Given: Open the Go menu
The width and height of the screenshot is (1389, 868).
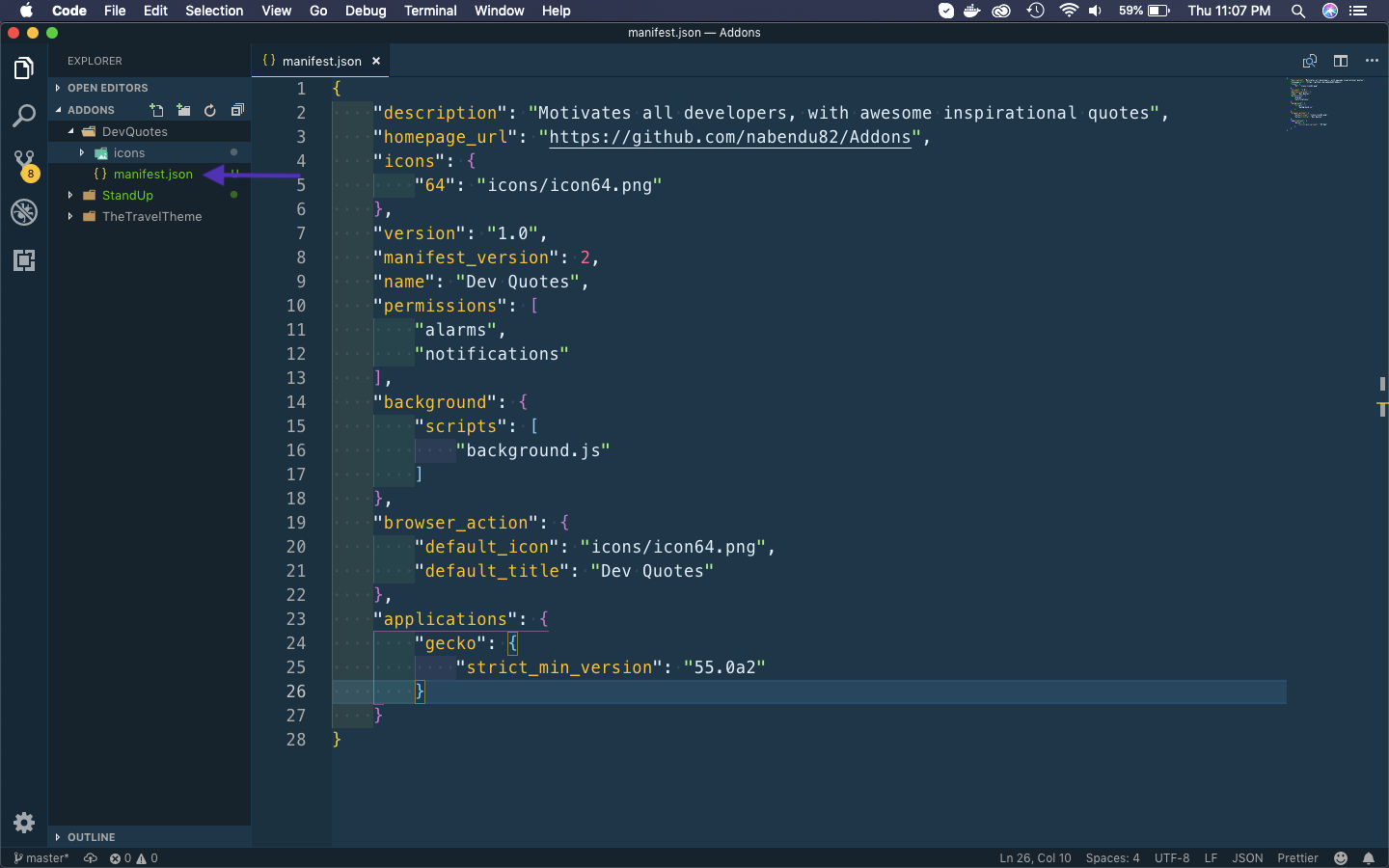Looking at the screenshot, I should pos(318,11).
